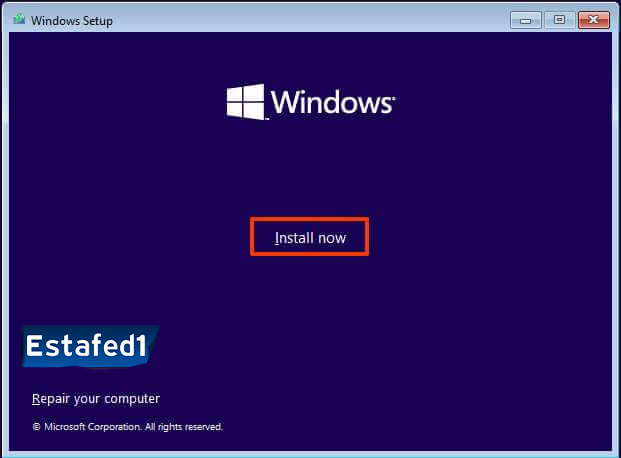Click the underlined R in Repair your computer
The image size is (621, 458).
tap(36, 399)
